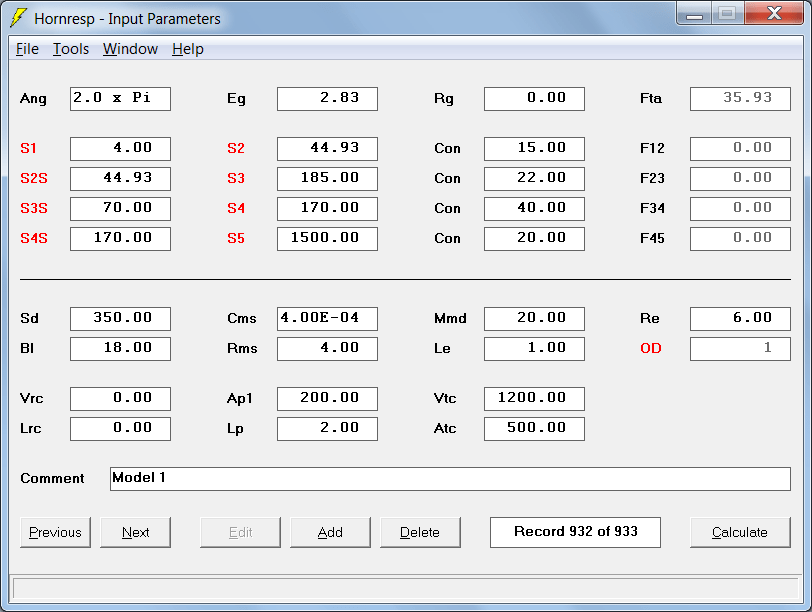
Task: Open the Help menu
Action: (x=187, y=49)
